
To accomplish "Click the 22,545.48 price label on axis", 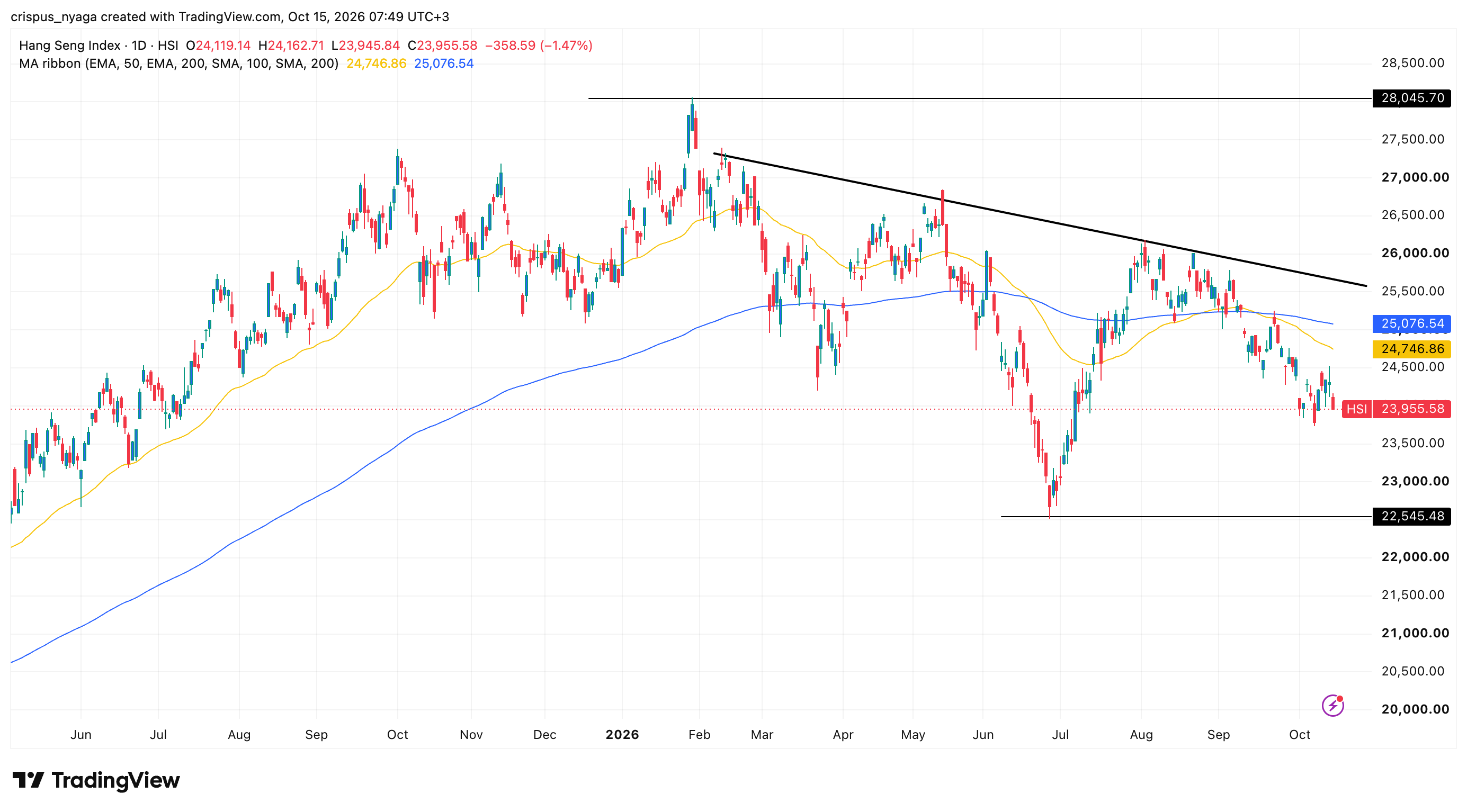I will tap(1412, 516).
